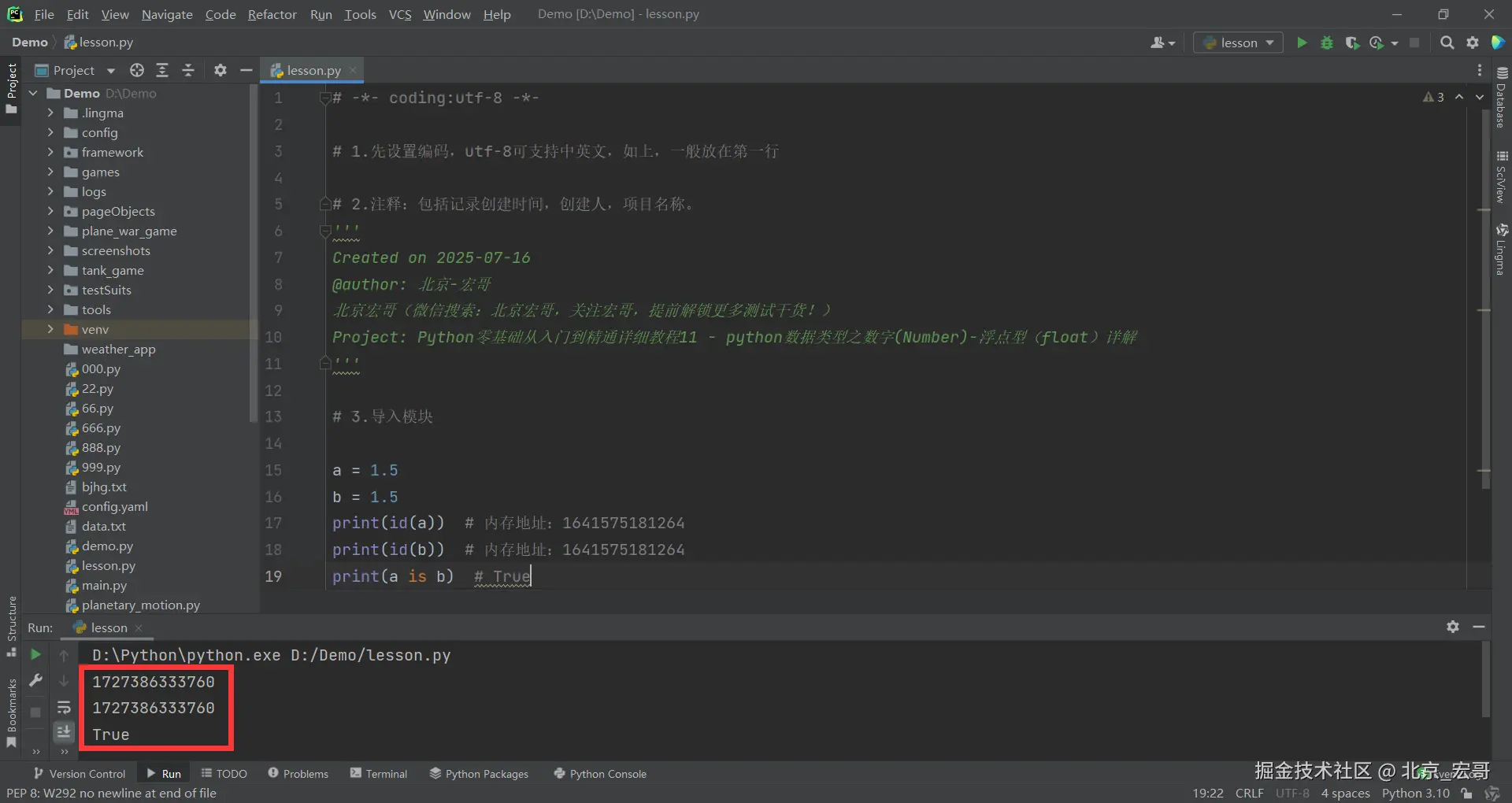The height and width of the screenshot is (803, 1512).
Task: Toggle read-only lock icon in status bar
Action: (1466, 793)
